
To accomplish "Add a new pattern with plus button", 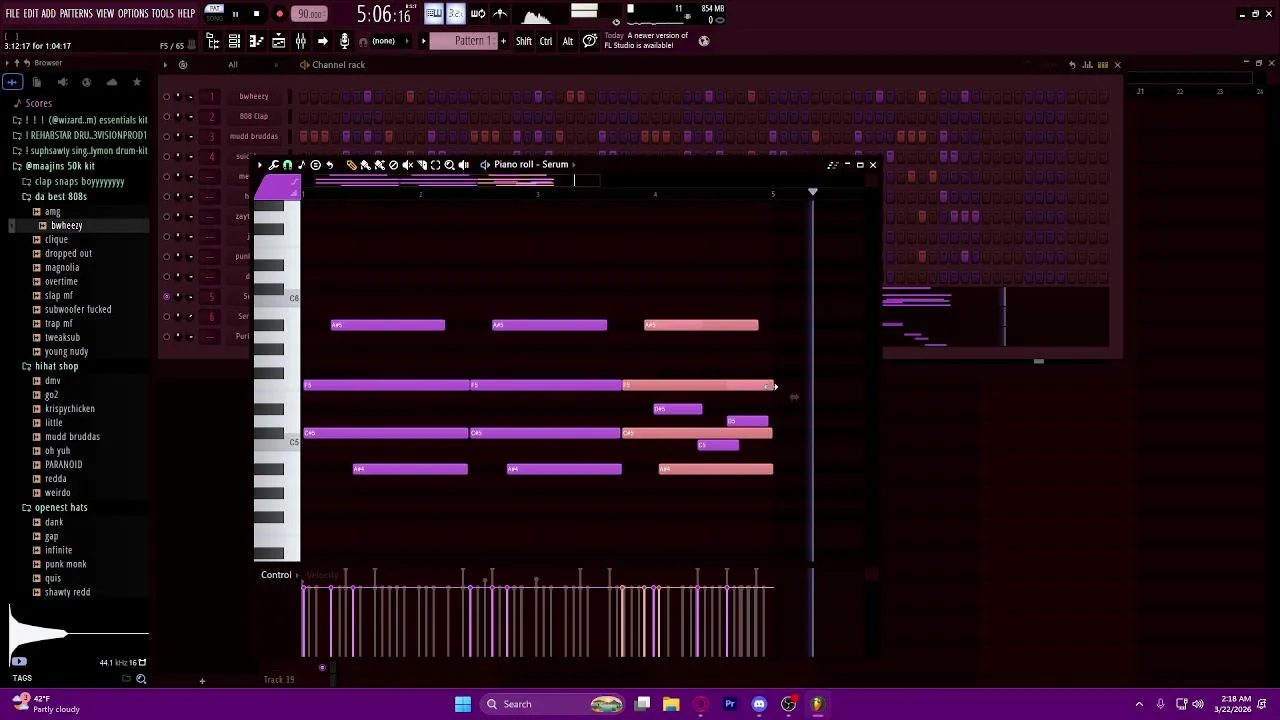I will 503,41.
